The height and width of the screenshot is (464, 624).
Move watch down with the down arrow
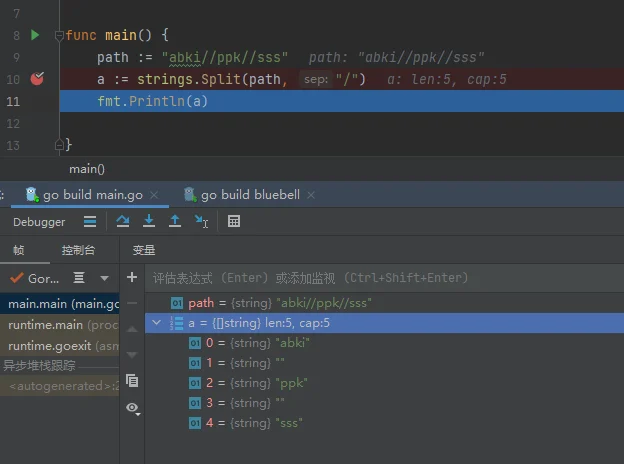(132, 354)
